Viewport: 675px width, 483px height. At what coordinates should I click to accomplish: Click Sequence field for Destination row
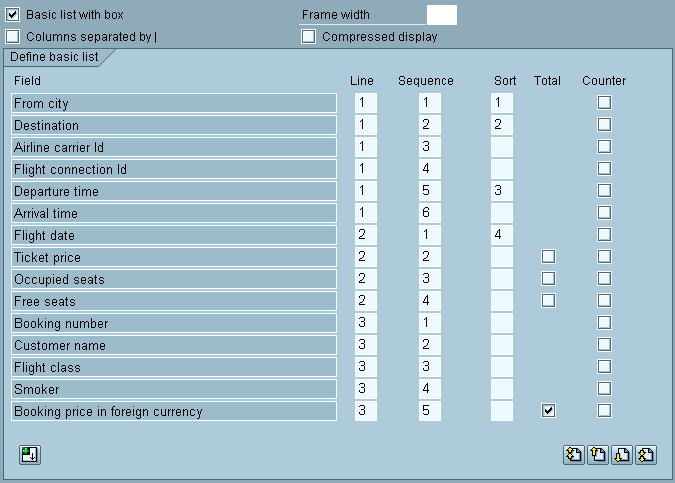tap(430, 125)
